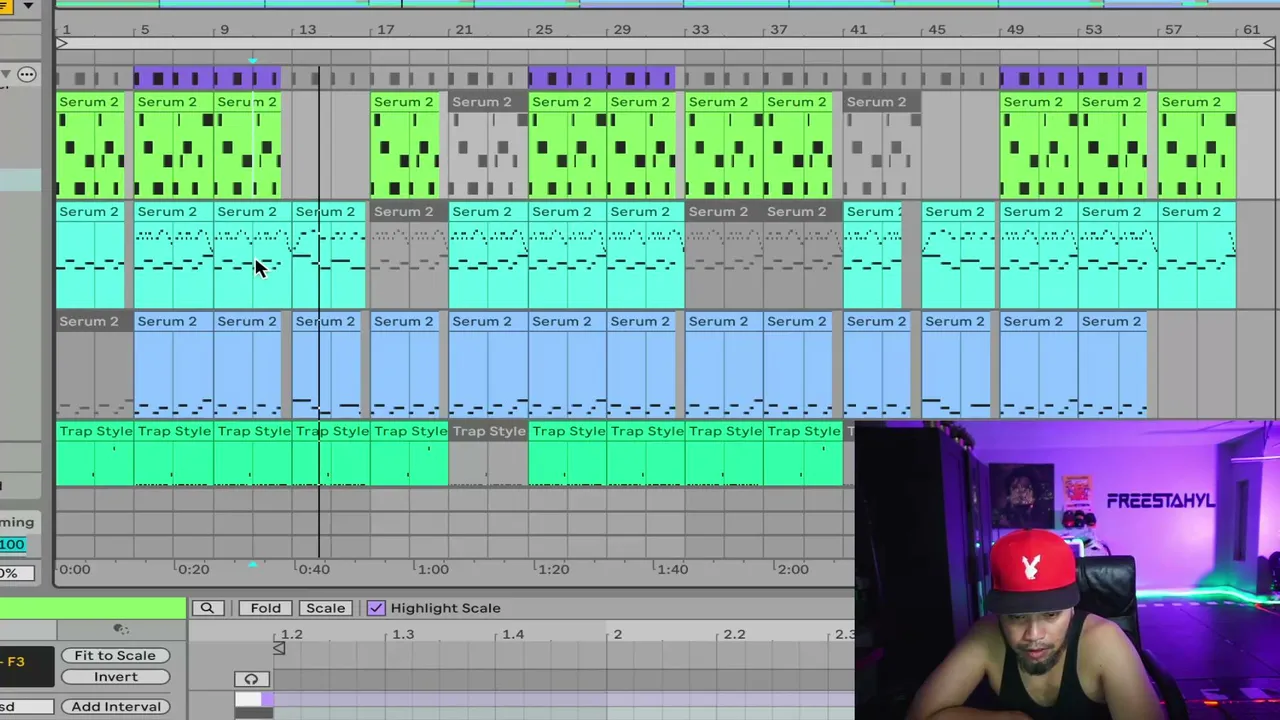Select the purple drum clip spanning bars 25 to 32
1280x720 pixels.
click(601, 77)
